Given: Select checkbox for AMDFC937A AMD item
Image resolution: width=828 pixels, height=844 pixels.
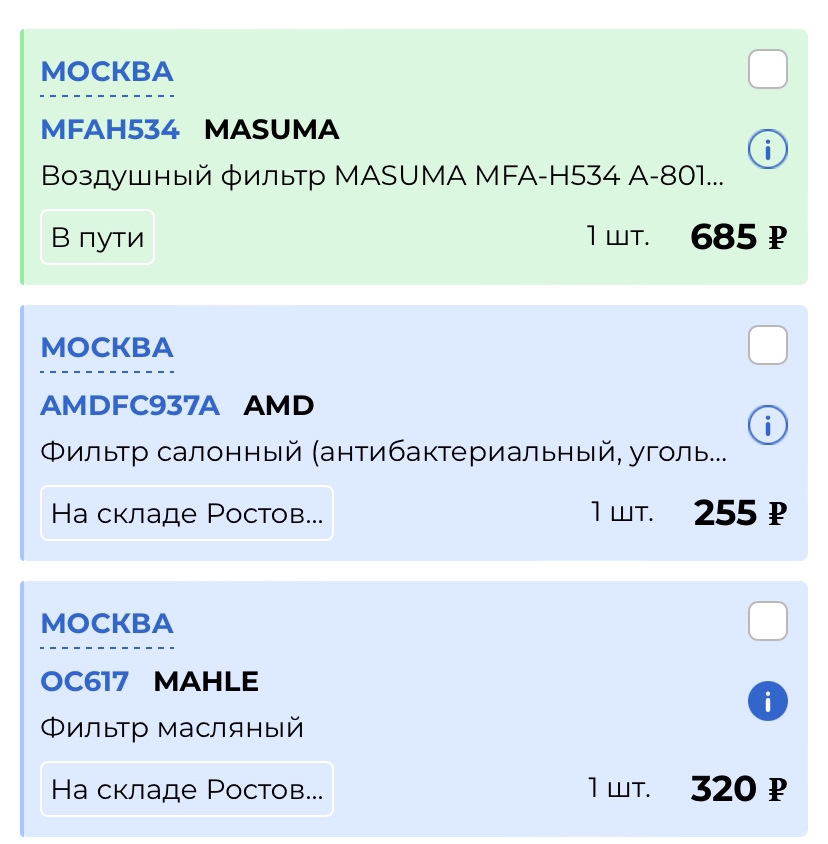Looking at the screenshot, I should (x=768, y=346).
